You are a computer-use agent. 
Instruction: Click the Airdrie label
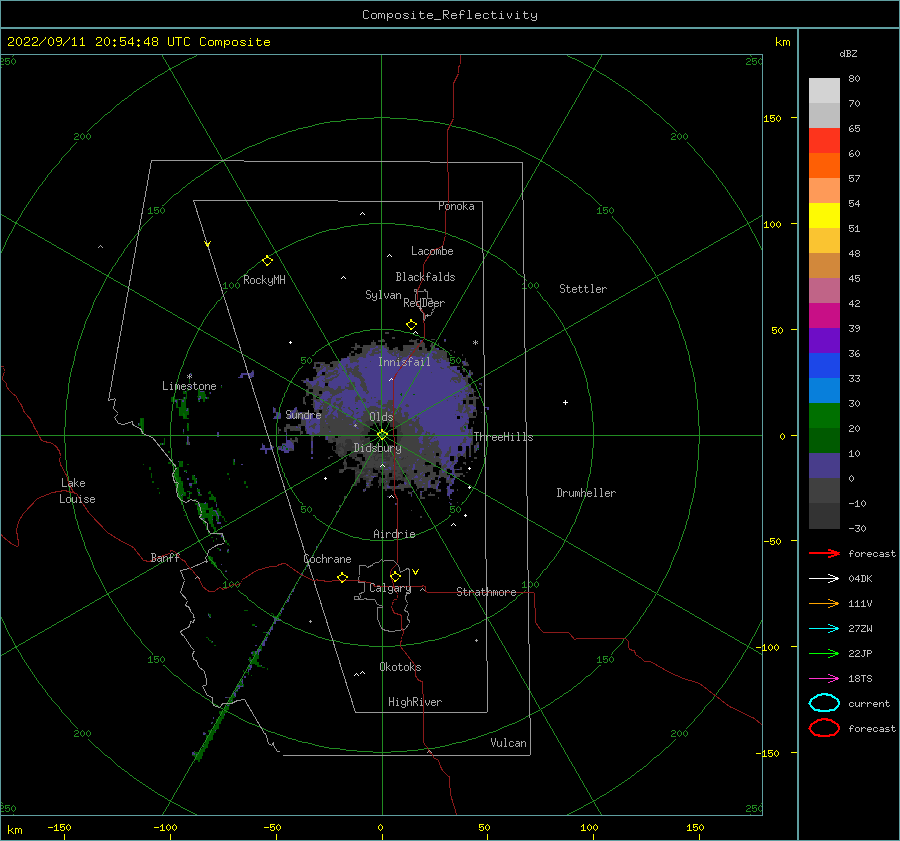(394, 534)
